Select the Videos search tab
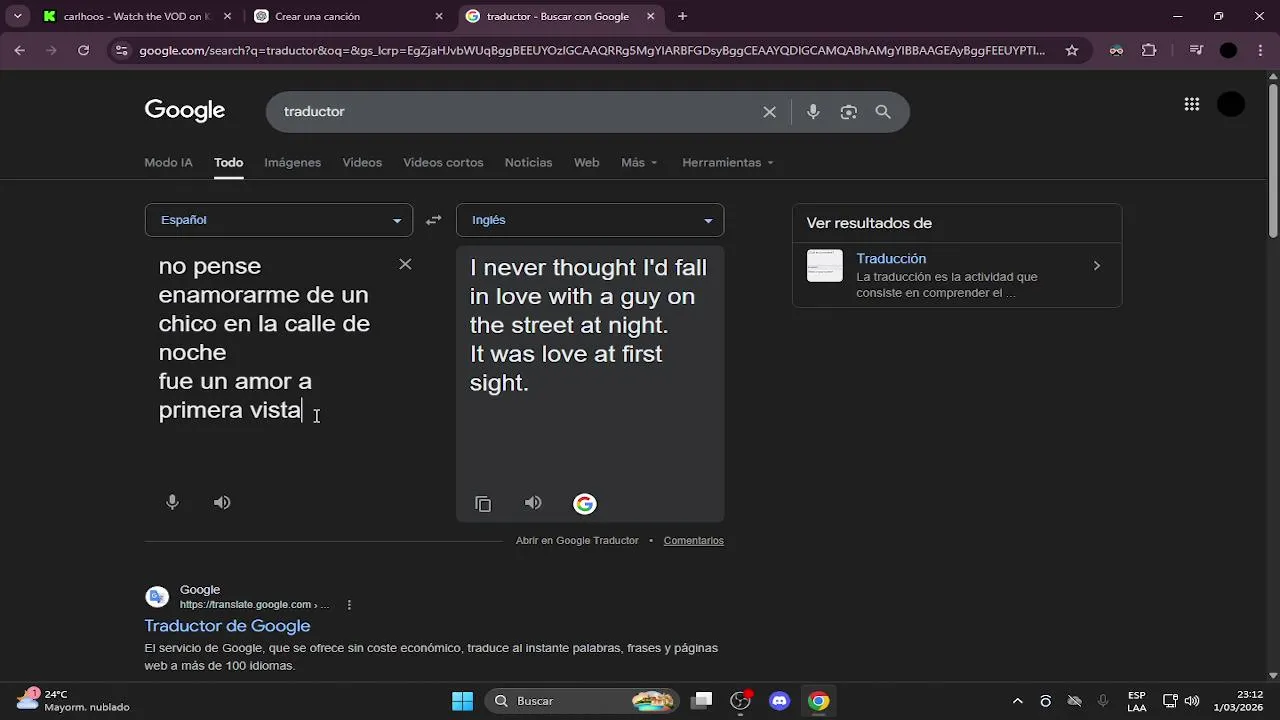The height and width of the screenshot is (720, 1280). pyautogui.click(x=362, y=162)
